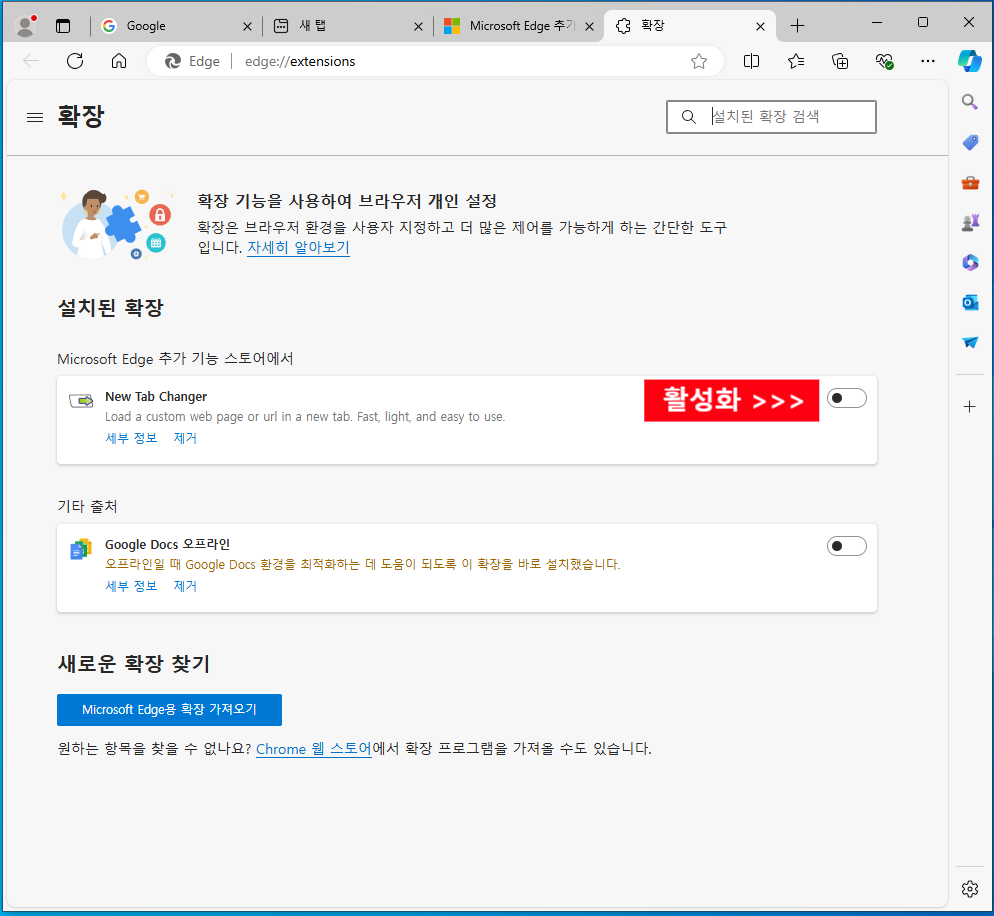Click the address bar URL edge://extensions

tap(300, 61)
